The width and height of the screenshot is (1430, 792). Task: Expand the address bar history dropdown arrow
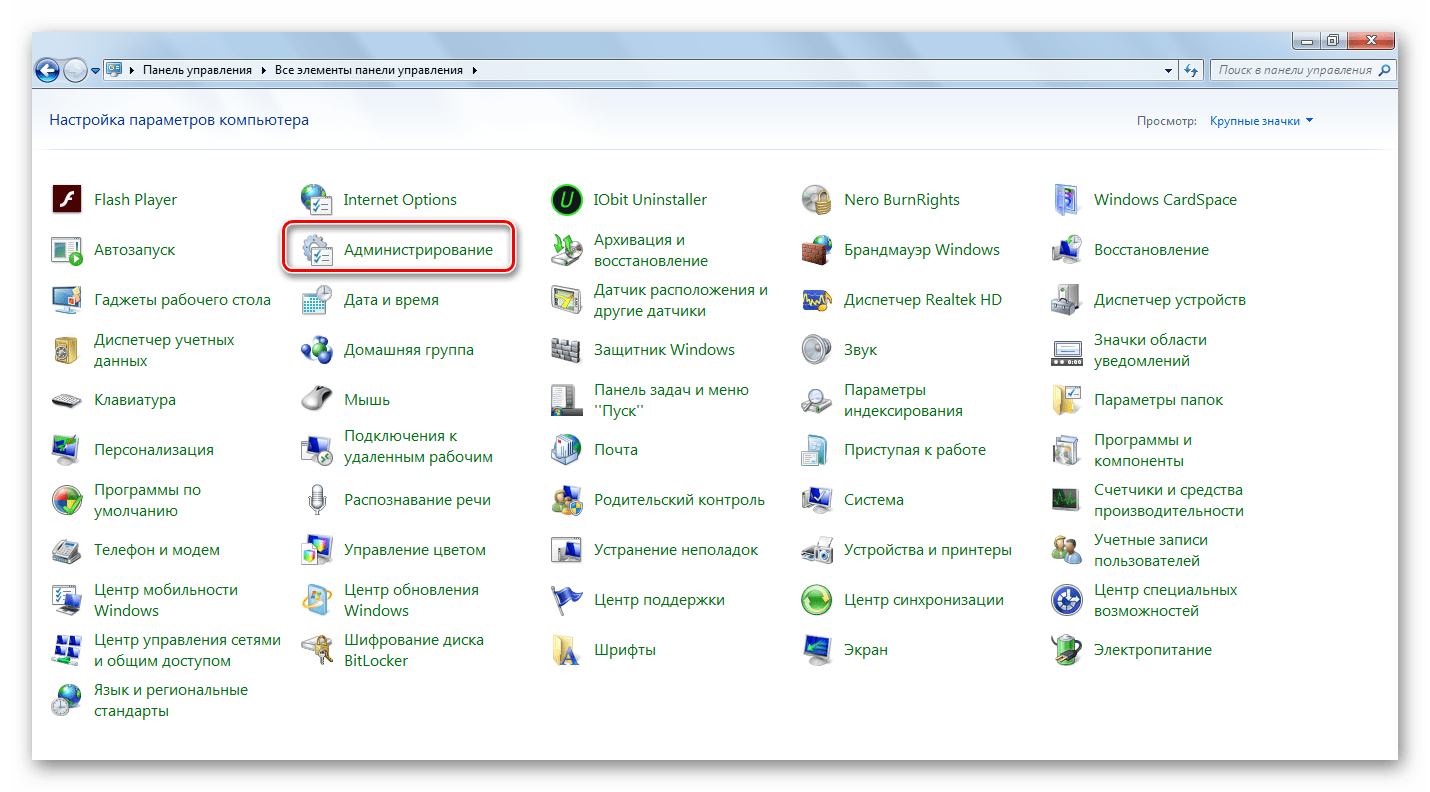tap(1168, 71)
